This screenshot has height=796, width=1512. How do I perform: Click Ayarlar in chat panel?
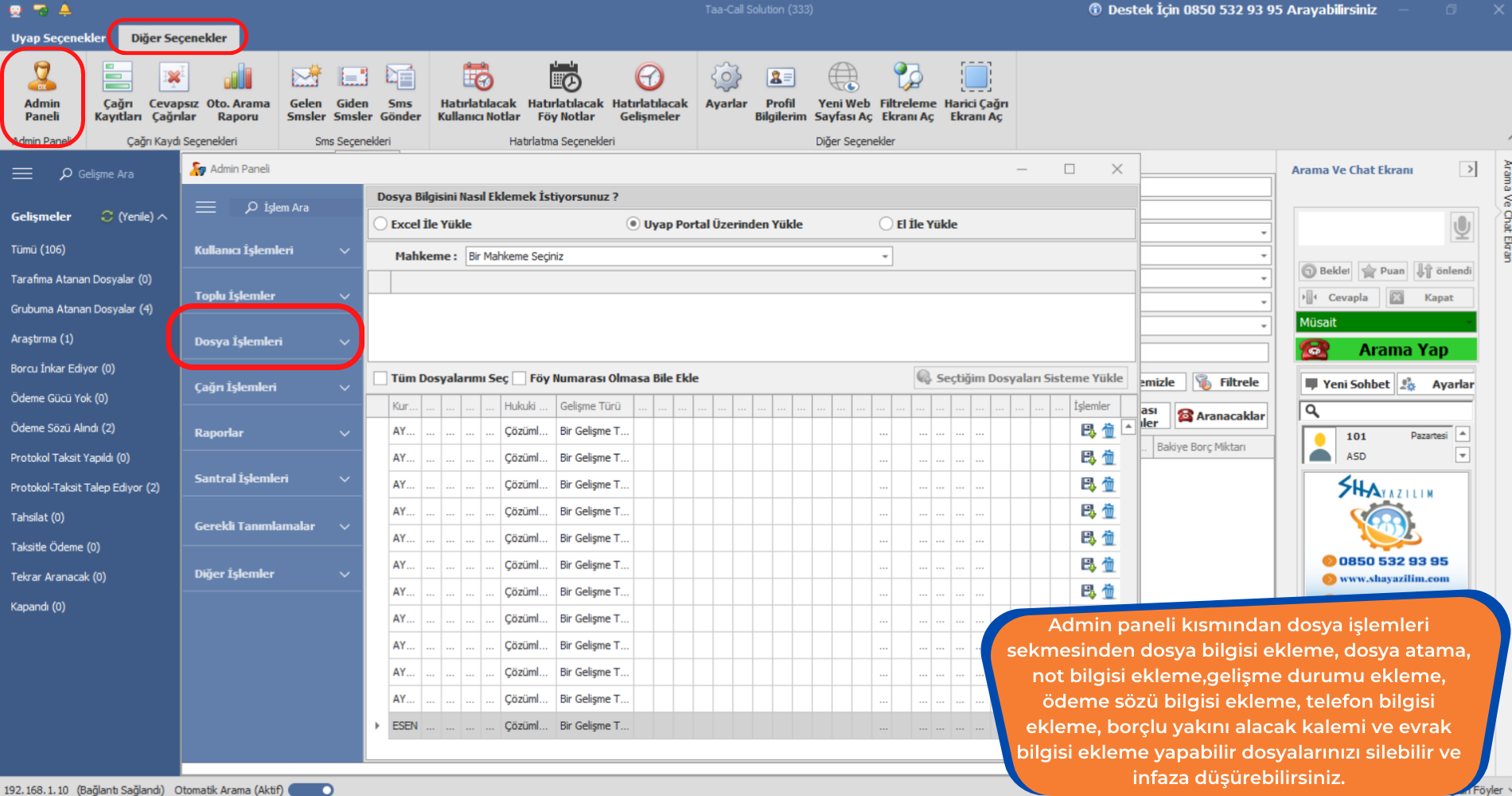1436,384
